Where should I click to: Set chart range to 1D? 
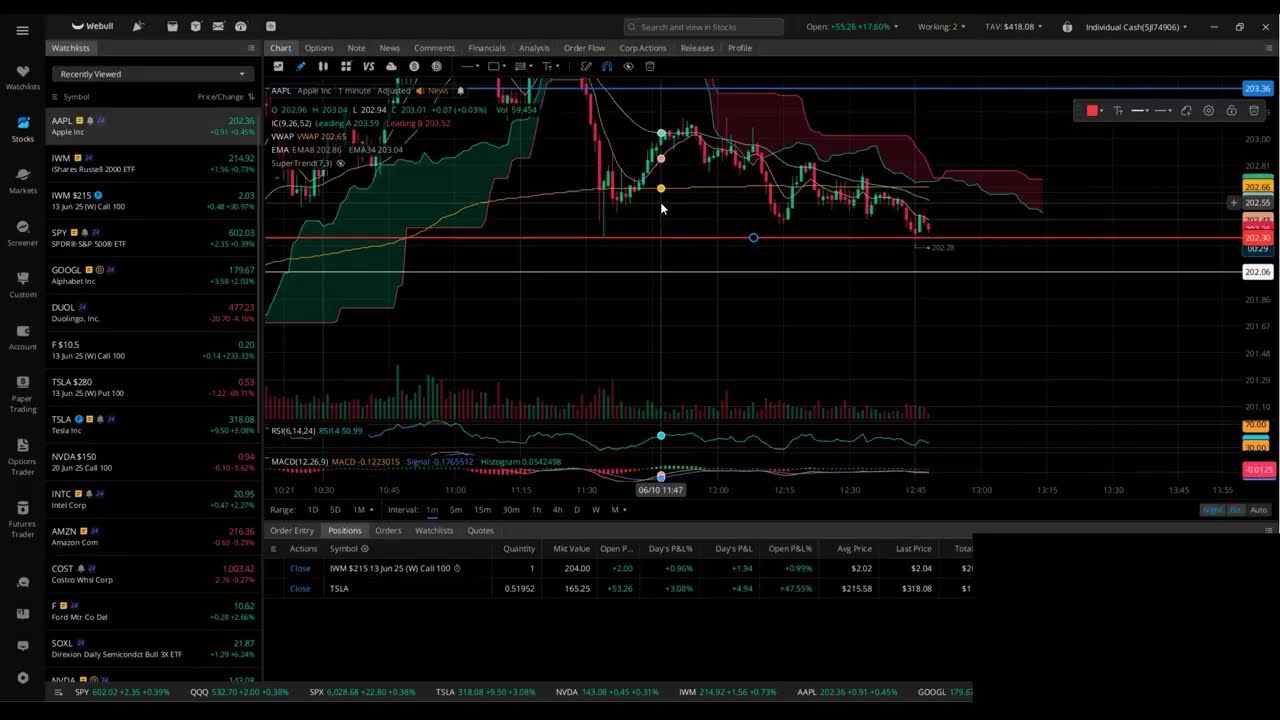313,510
